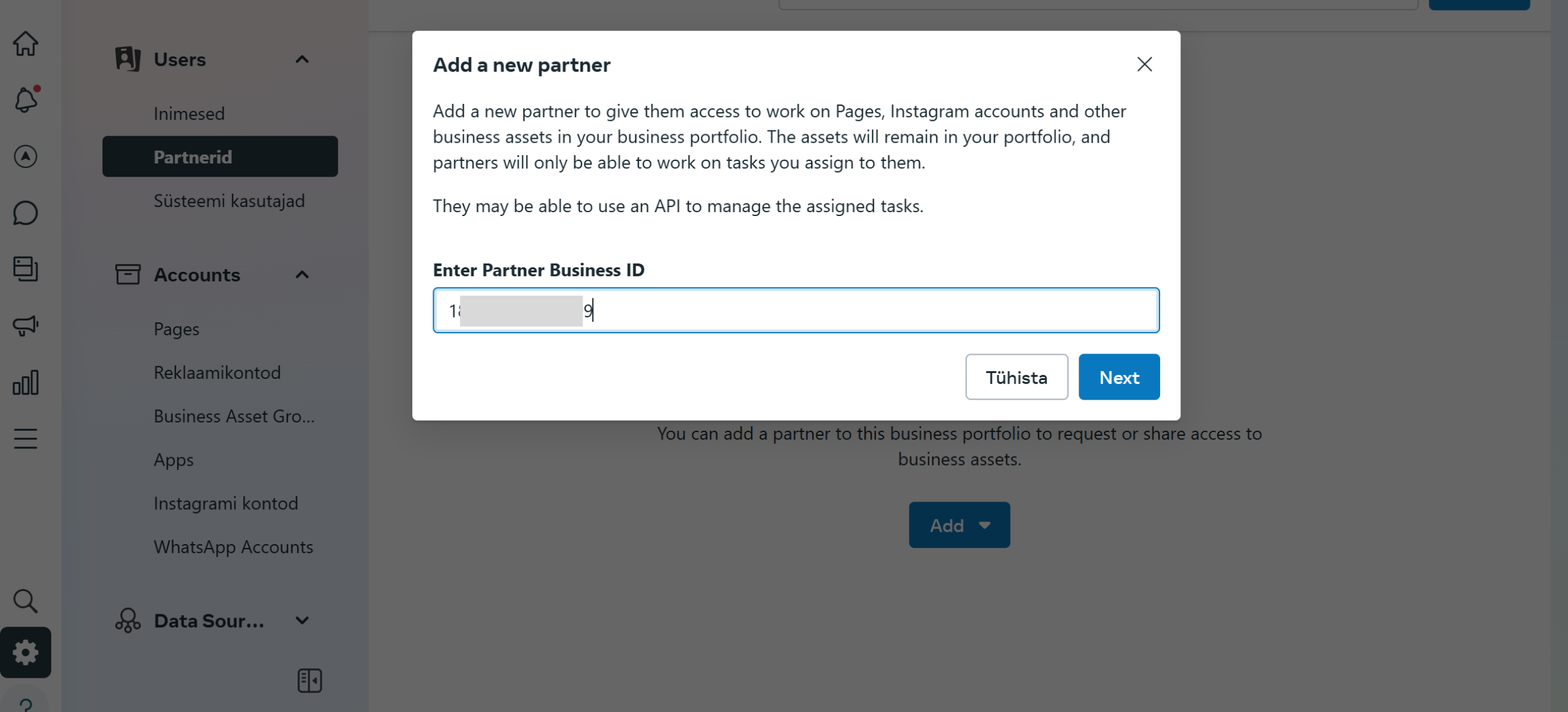This screenshot has width=1568, height=712.
Task: Collapse the Users section
Action: point(302,60)
